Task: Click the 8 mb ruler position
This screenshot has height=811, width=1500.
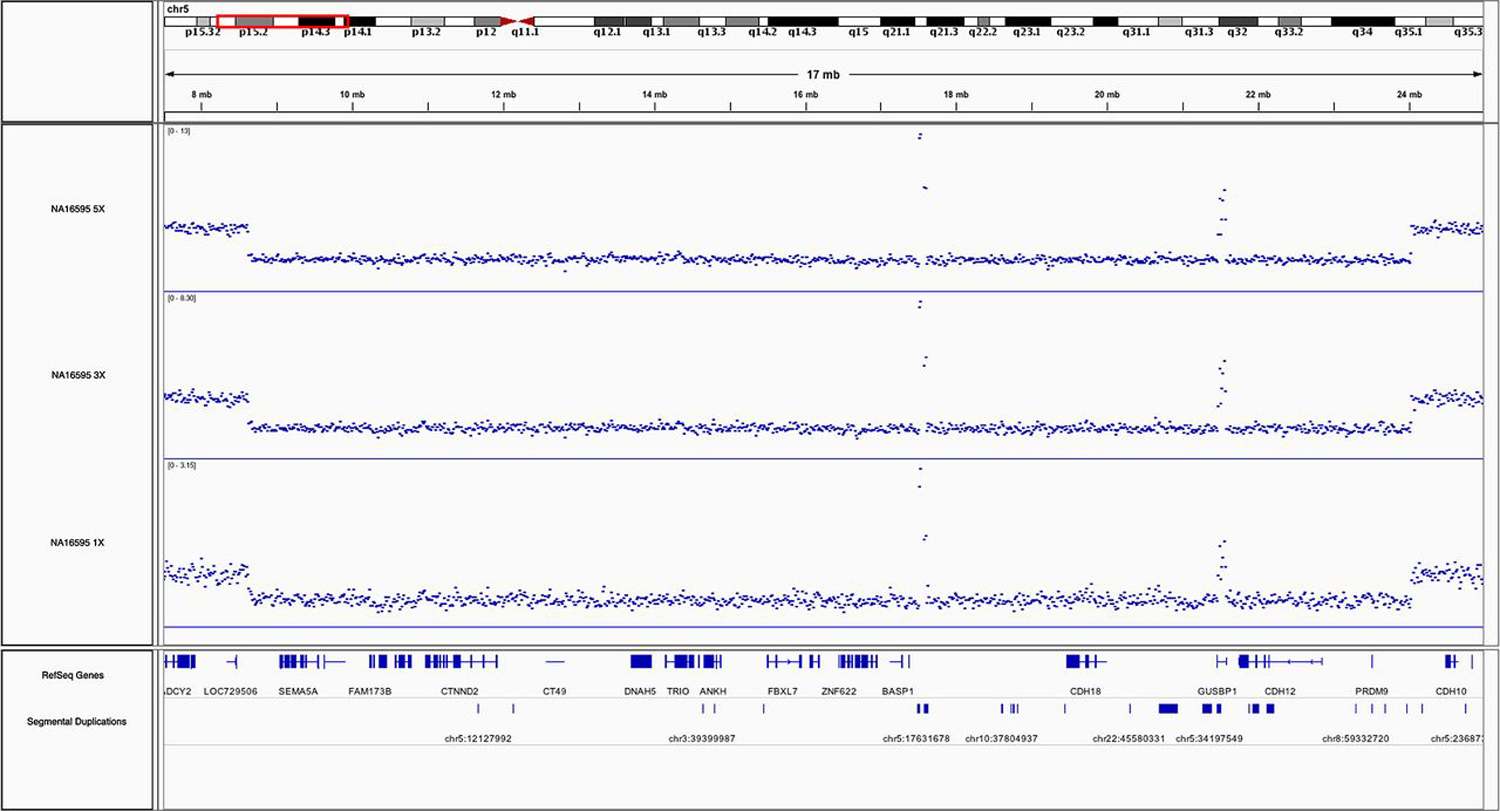Action: [201, 94]
